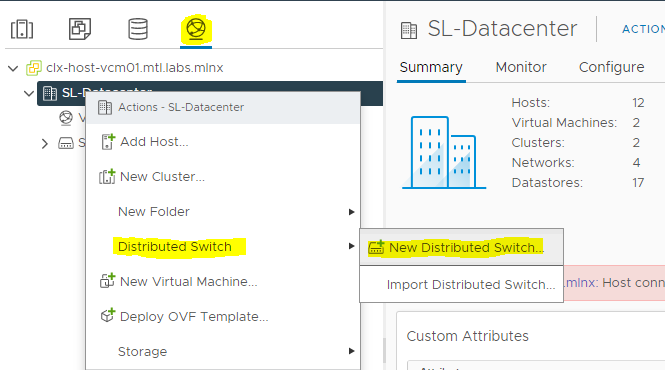Screen dimensions: 665x370
Task: Click the SL-Datacenter page title
Action: [x=502, y=29]
